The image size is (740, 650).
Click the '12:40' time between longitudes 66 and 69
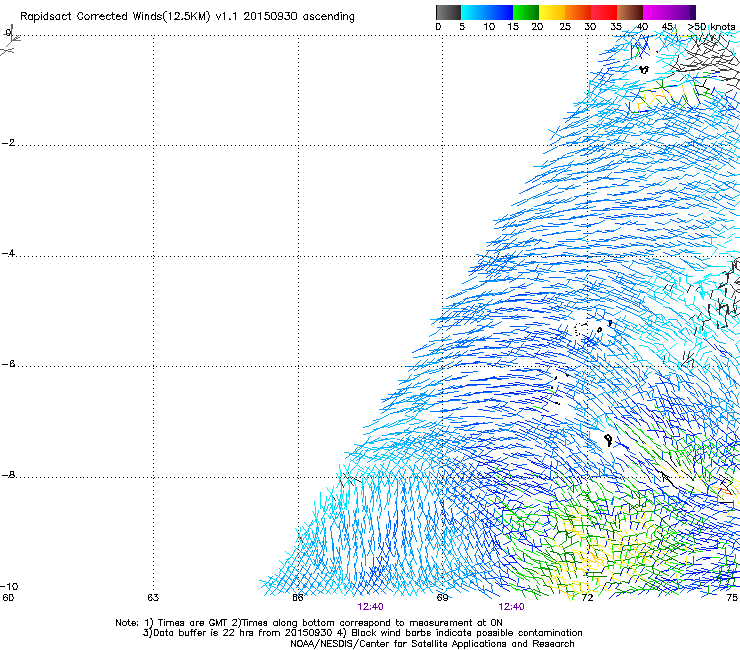(370, 607)
